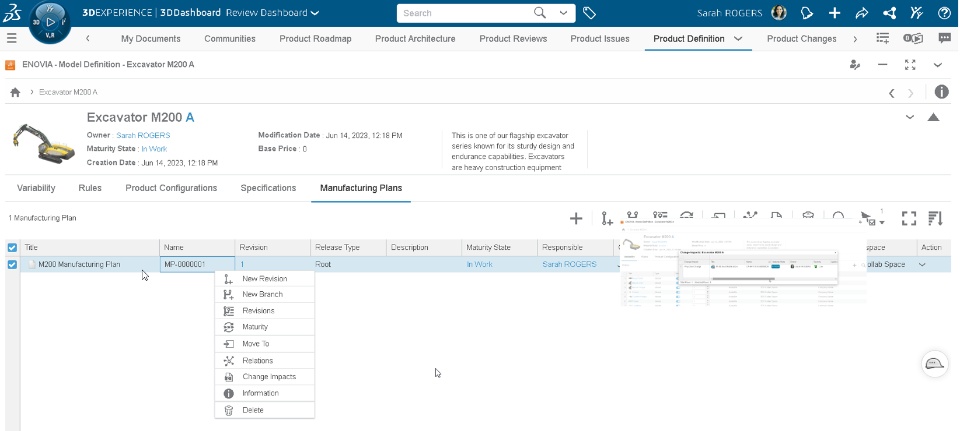Select New Revision from context menu
The image size is (960, 431).
click(264, 279)
